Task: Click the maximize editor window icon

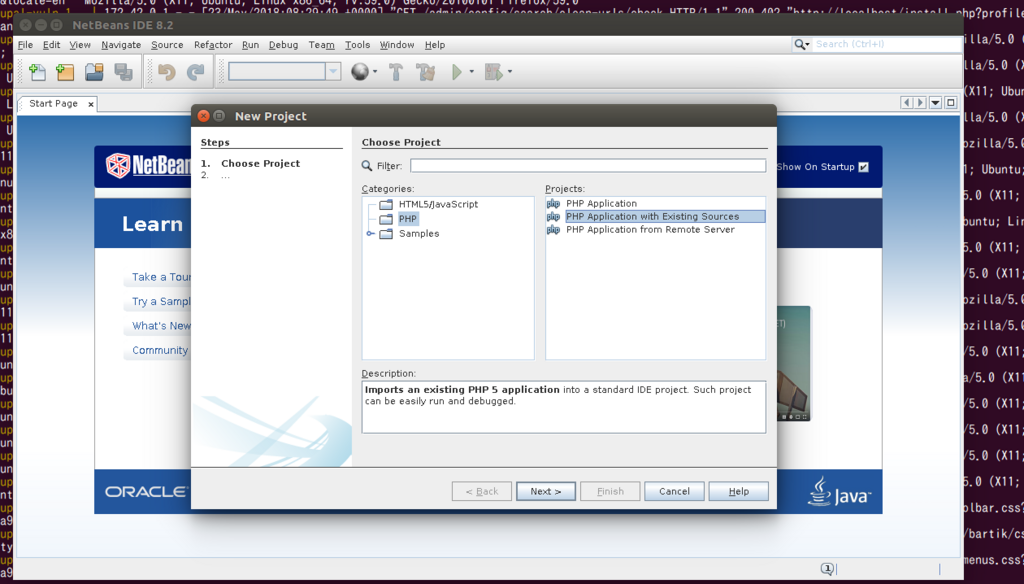Action: tap(951, 103)
